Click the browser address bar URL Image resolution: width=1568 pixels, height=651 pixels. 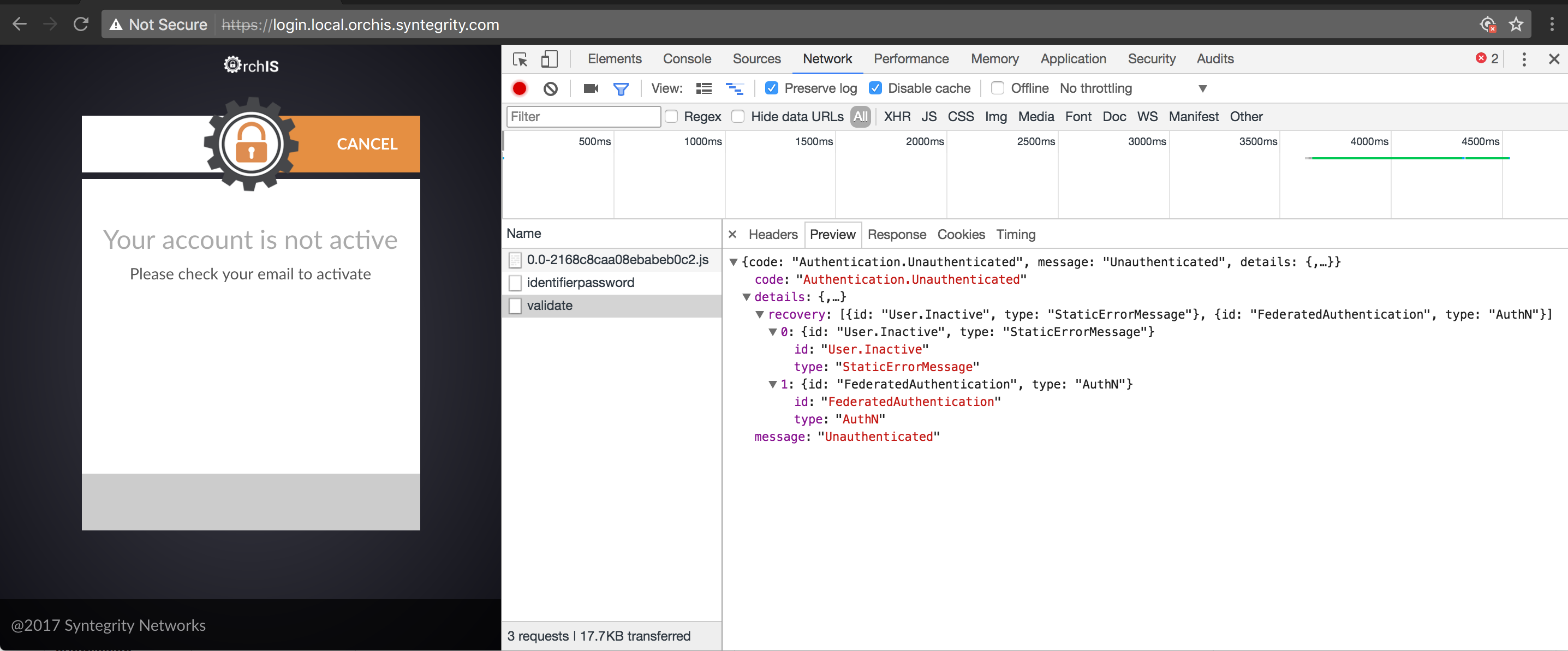pos(360,25)
